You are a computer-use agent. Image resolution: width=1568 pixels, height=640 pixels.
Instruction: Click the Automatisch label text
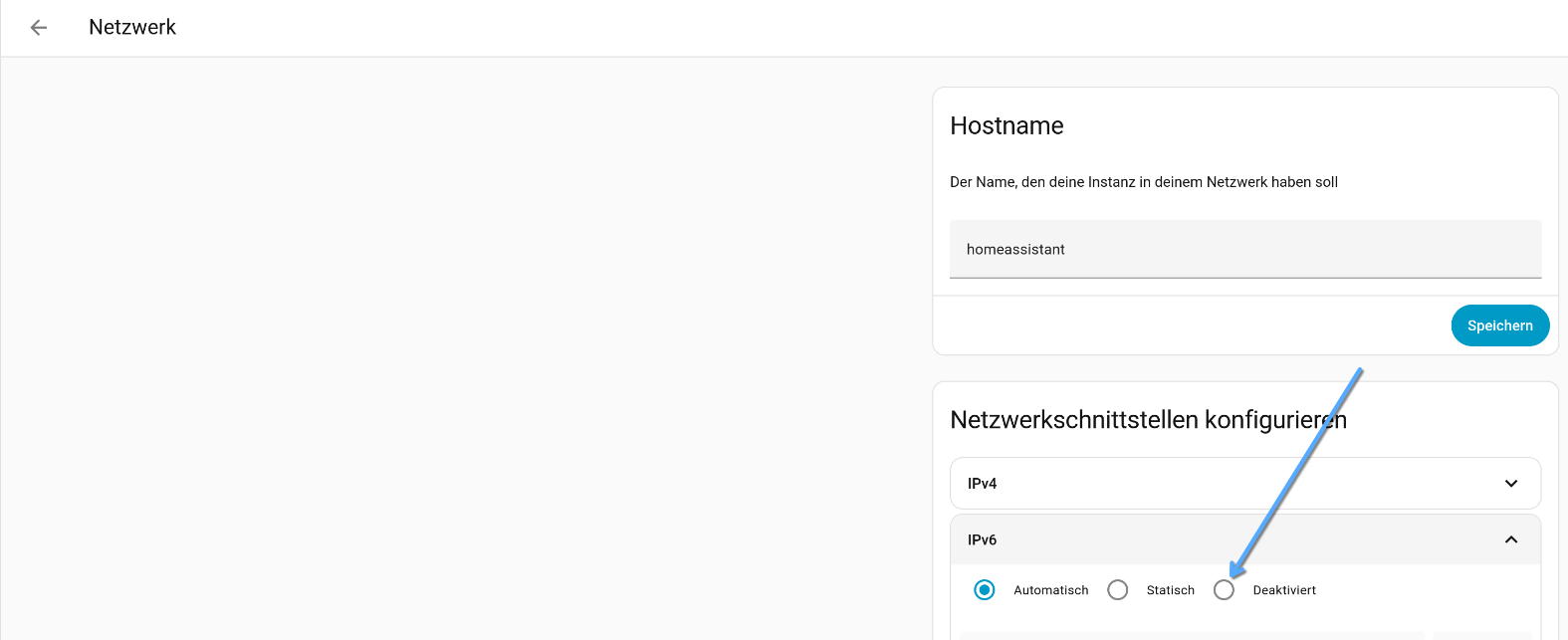1050,590
